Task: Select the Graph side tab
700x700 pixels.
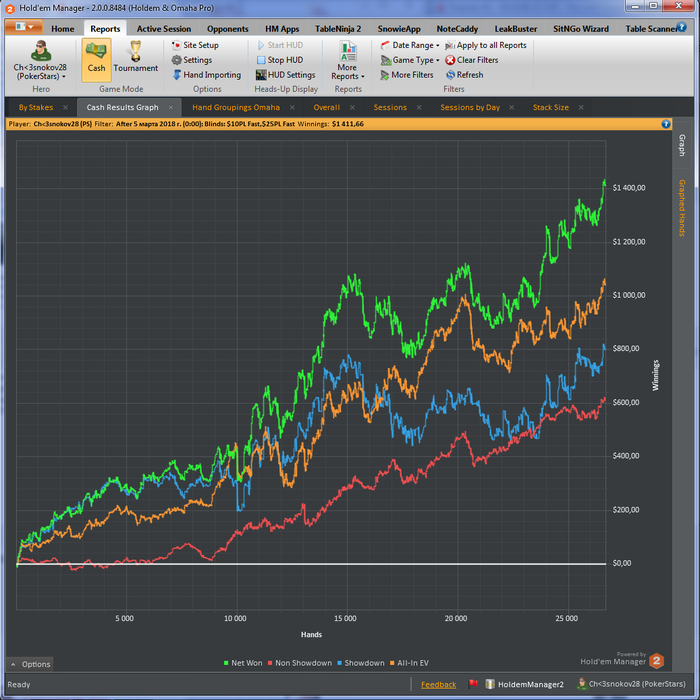Action: coord(682,145)
